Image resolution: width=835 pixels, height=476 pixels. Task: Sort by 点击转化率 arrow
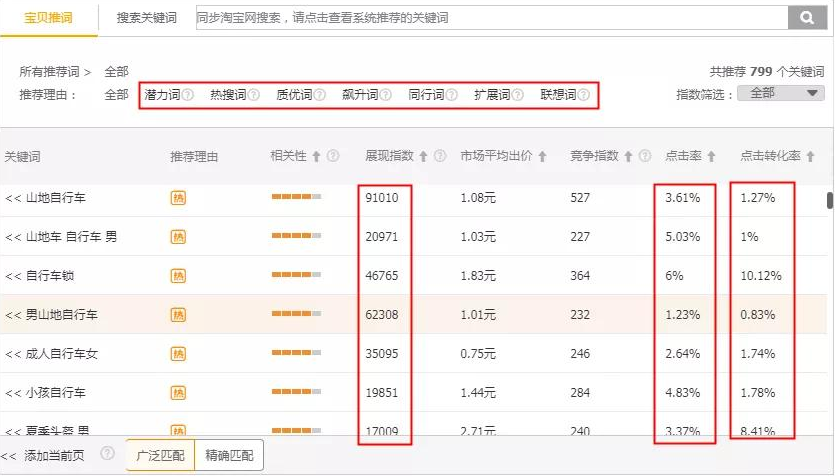click(811, 156)
